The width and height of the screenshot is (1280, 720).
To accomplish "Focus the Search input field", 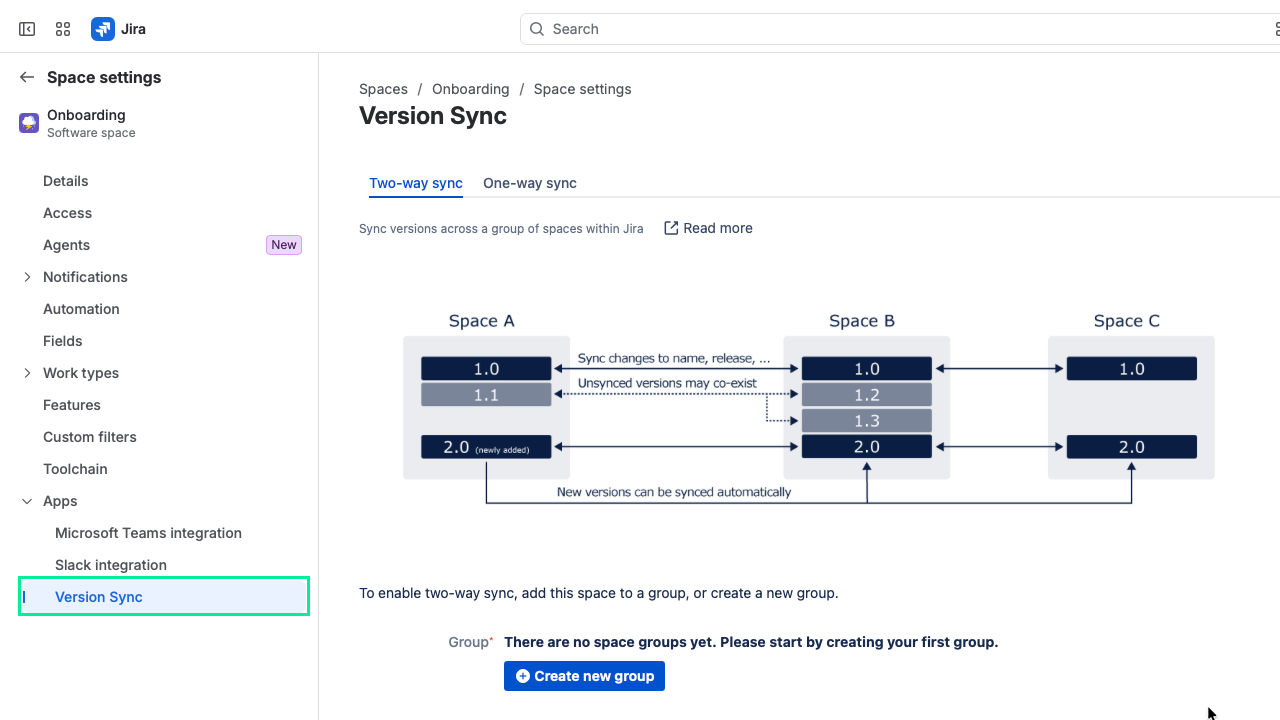I will tap(900, 29).
